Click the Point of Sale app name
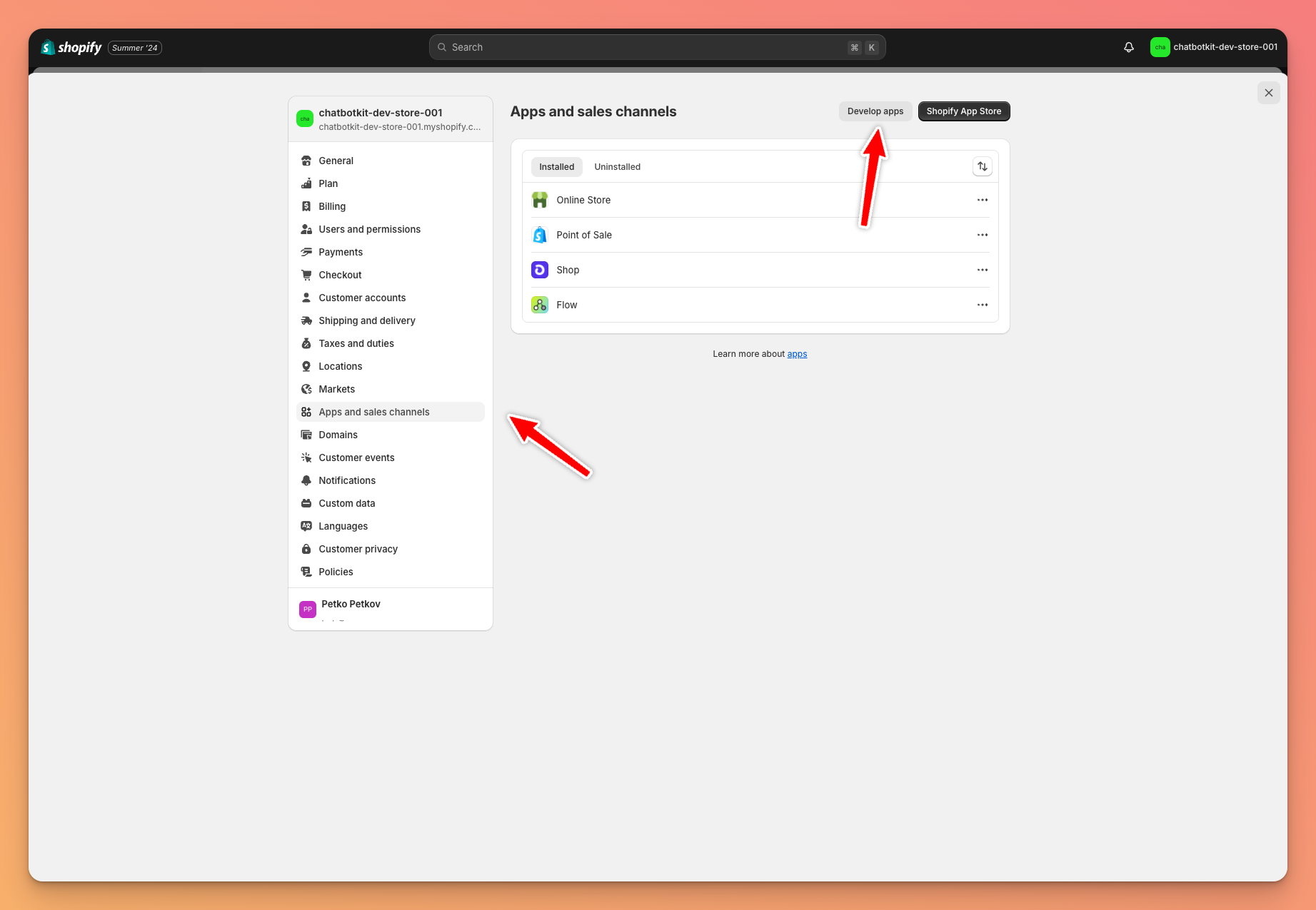 click(x=584, y=235)
